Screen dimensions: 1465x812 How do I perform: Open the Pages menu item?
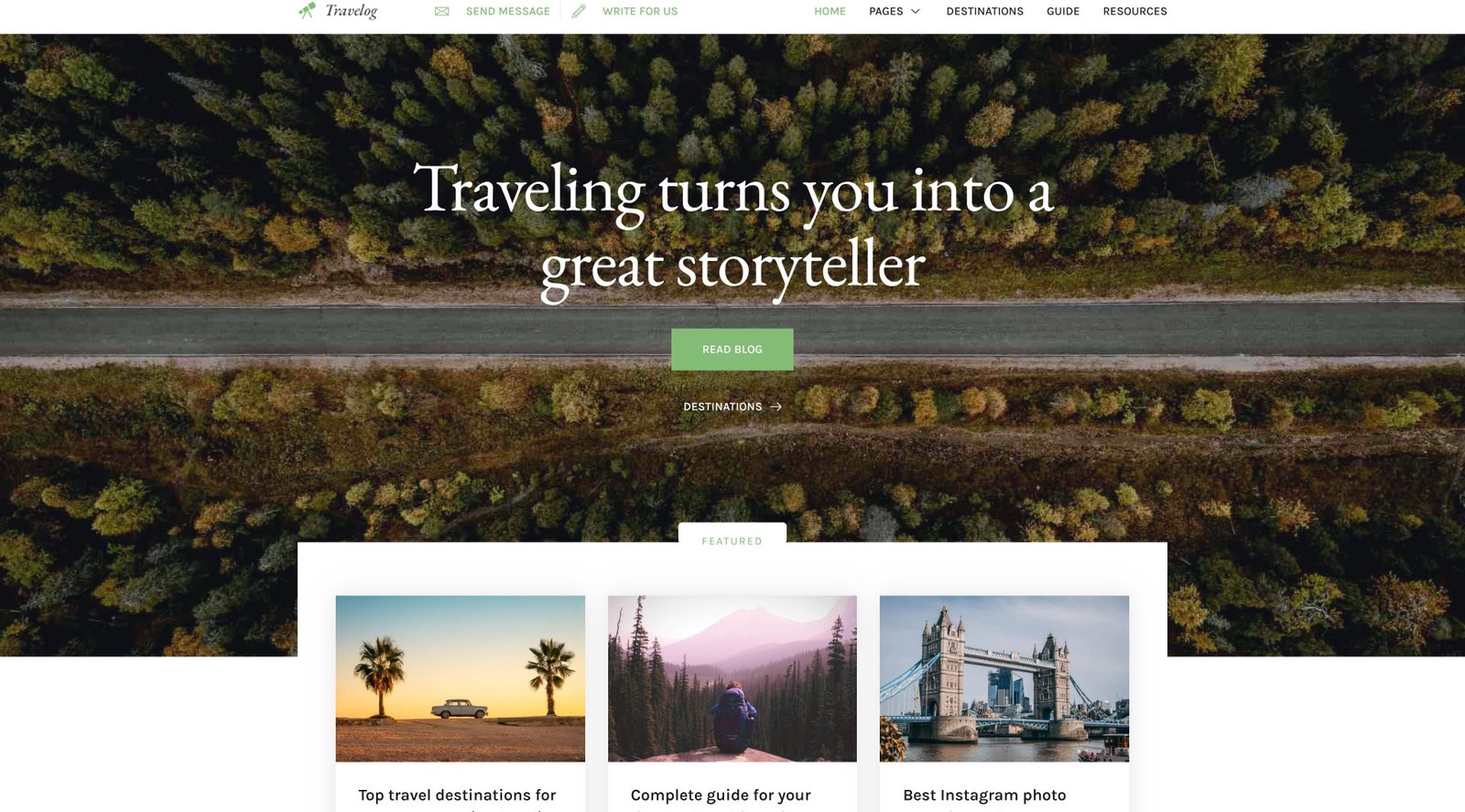tap(885, 11)
